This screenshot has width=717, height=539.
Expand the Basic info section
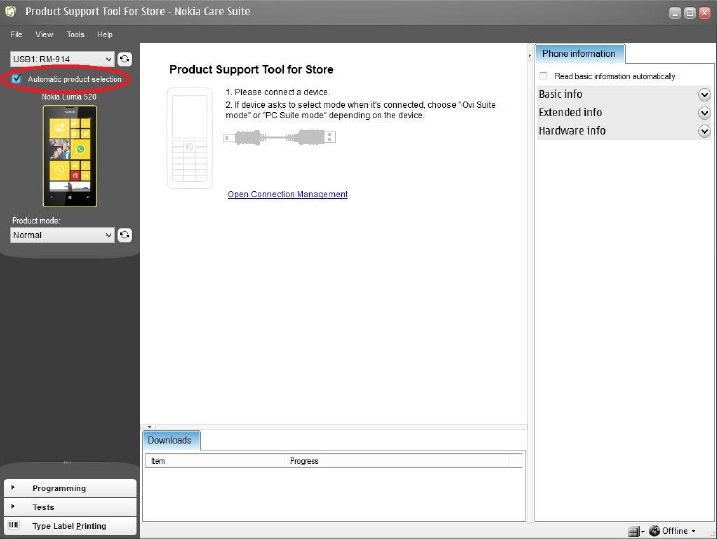tap(704, 95)
